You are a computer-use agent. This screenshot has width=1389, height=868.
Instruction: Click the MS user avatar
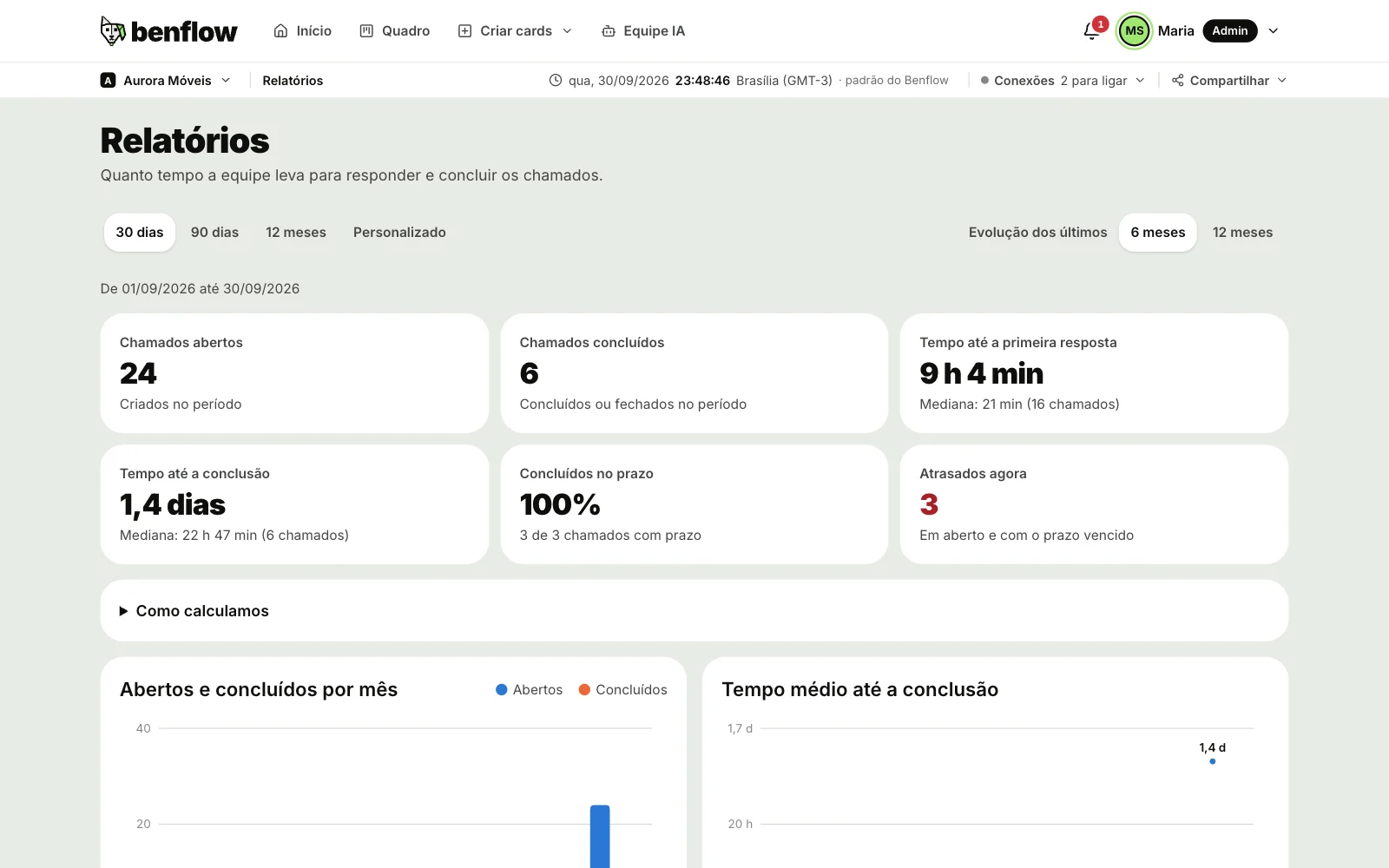click(x=1134, y=31)
